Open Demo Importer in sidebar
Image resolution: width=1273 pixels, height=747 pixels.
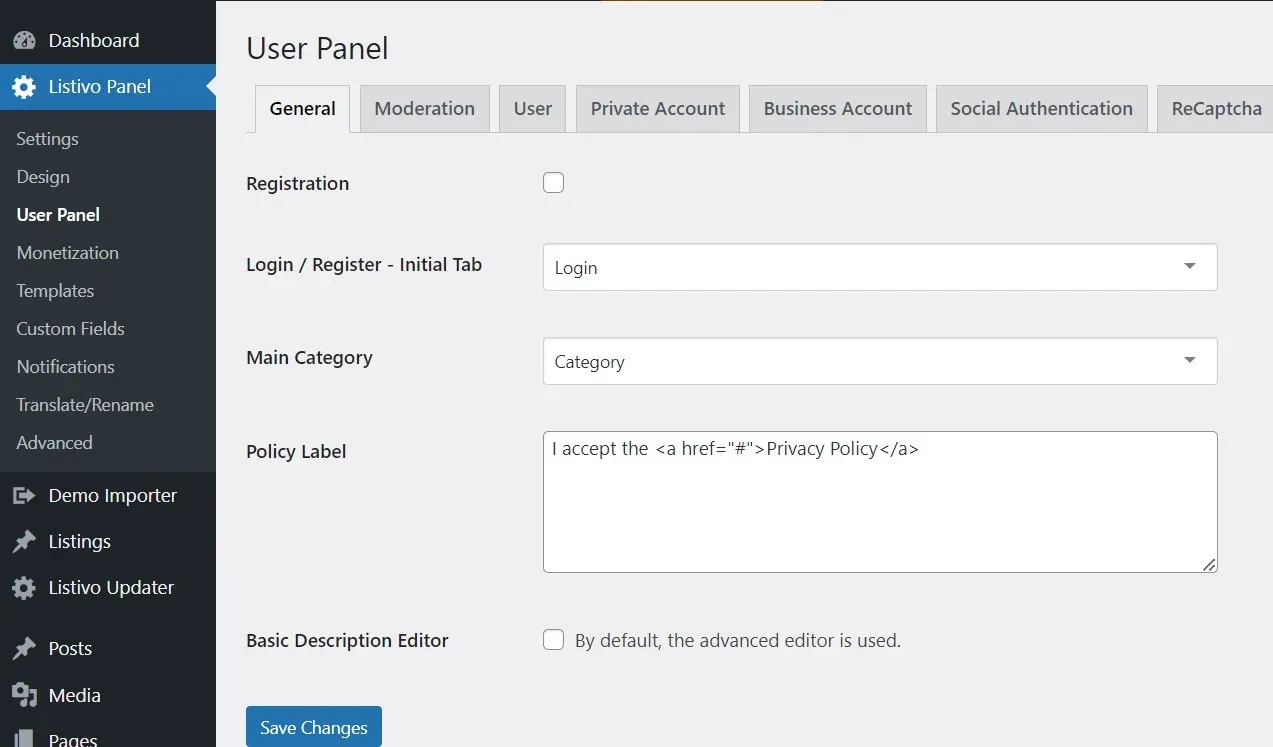point(108,496)
